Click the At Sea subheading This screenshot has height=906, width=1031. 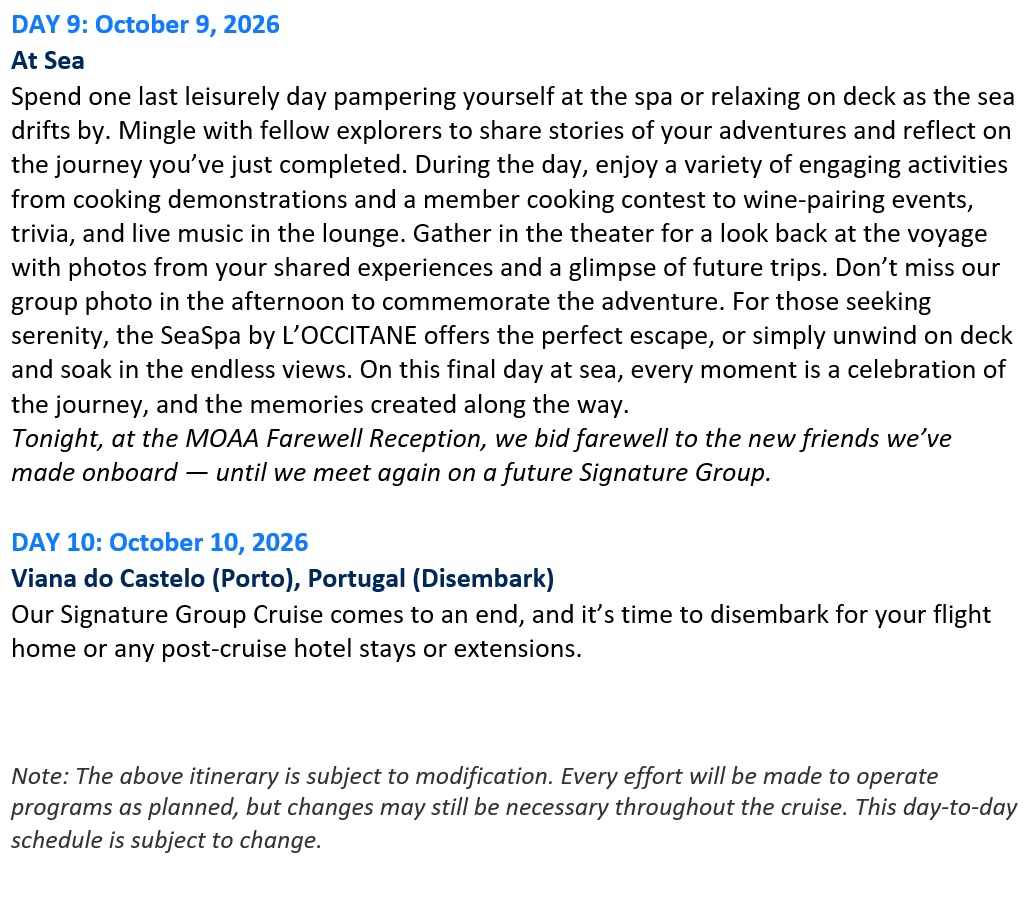tap(48, 60)
